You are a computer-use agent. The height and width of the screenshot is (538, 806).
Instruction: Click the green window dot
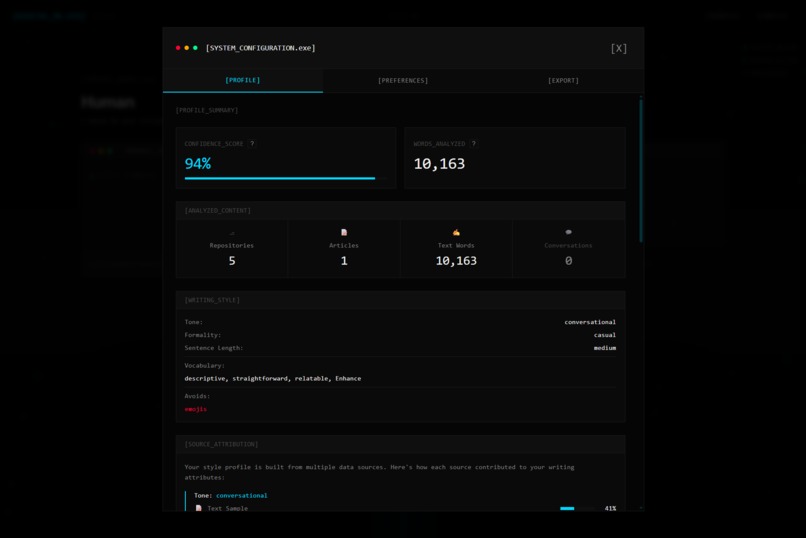pyautogui.click(x=195, y=48)
